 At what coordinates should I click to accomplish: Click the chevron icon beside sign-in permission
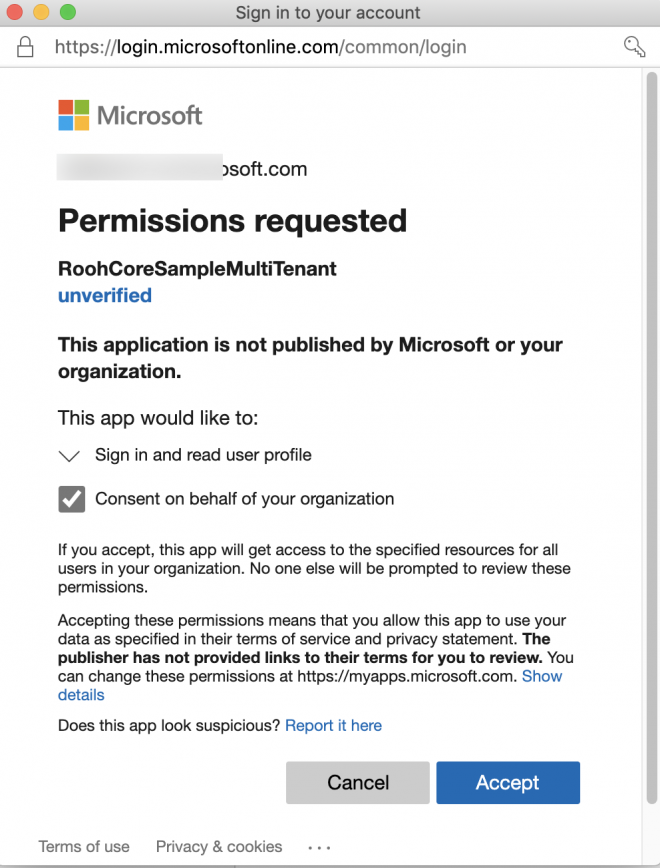(69, 455)
